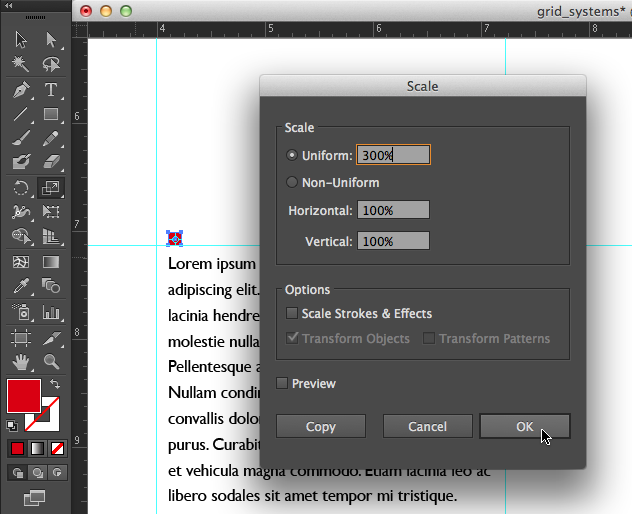Swap fill and stroke colors arrow
This screenshot has width=632, height=514.
55,384
